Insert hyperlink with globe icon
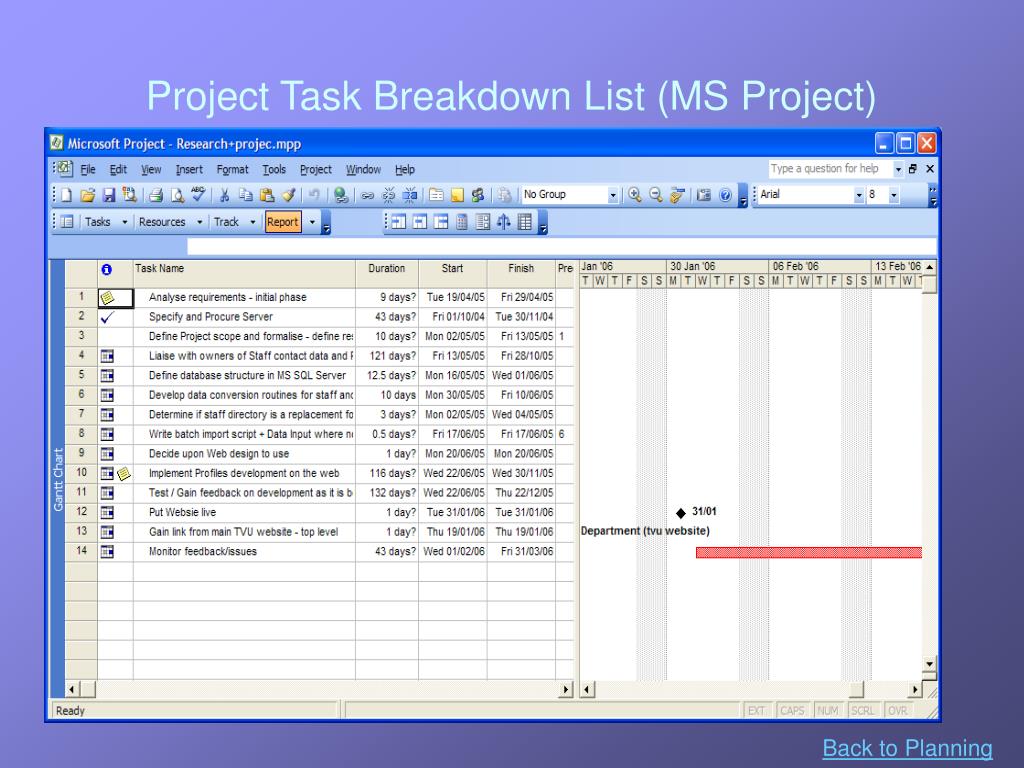This screenshot has height=768, width=1024. 340,195
